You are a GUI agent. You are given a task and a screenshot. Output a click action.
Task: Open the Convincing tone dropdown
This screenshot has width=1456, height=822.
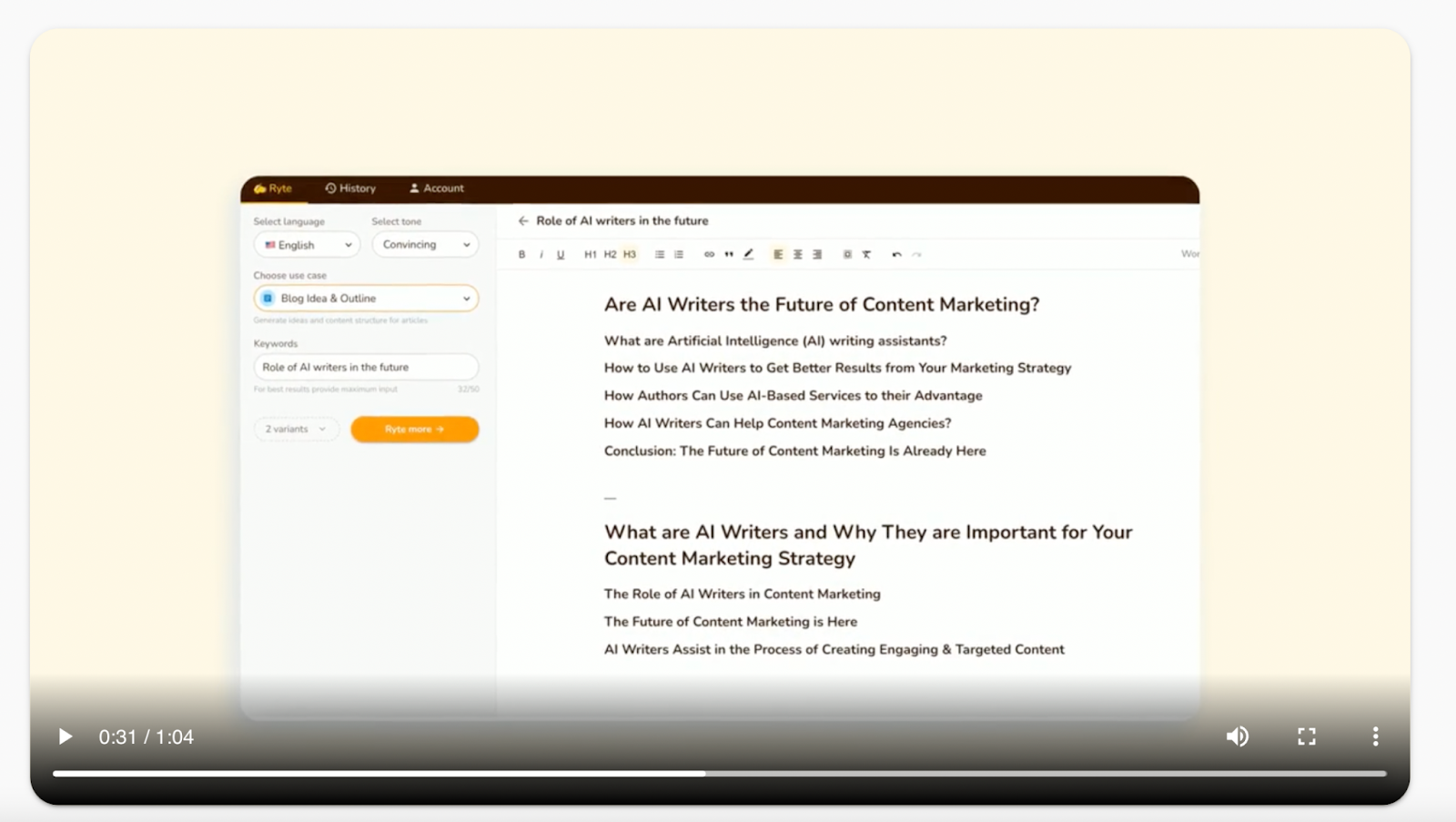(x=425, y=245)
